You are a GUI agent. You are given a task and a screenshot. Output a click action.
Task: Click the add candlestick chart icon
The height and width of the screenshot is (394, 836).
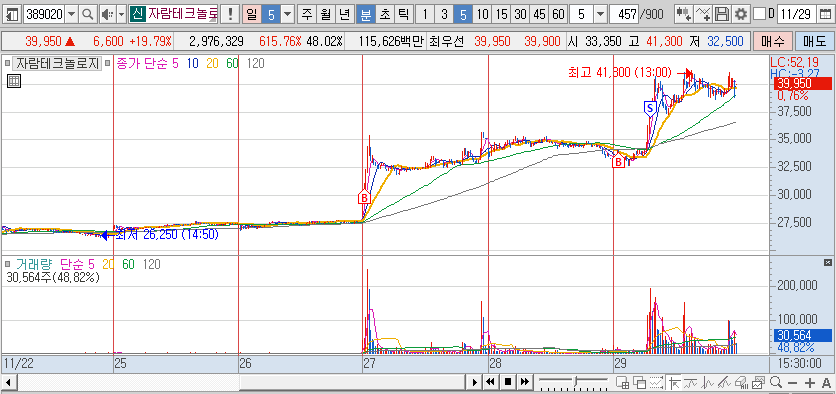tap(685, 14)
